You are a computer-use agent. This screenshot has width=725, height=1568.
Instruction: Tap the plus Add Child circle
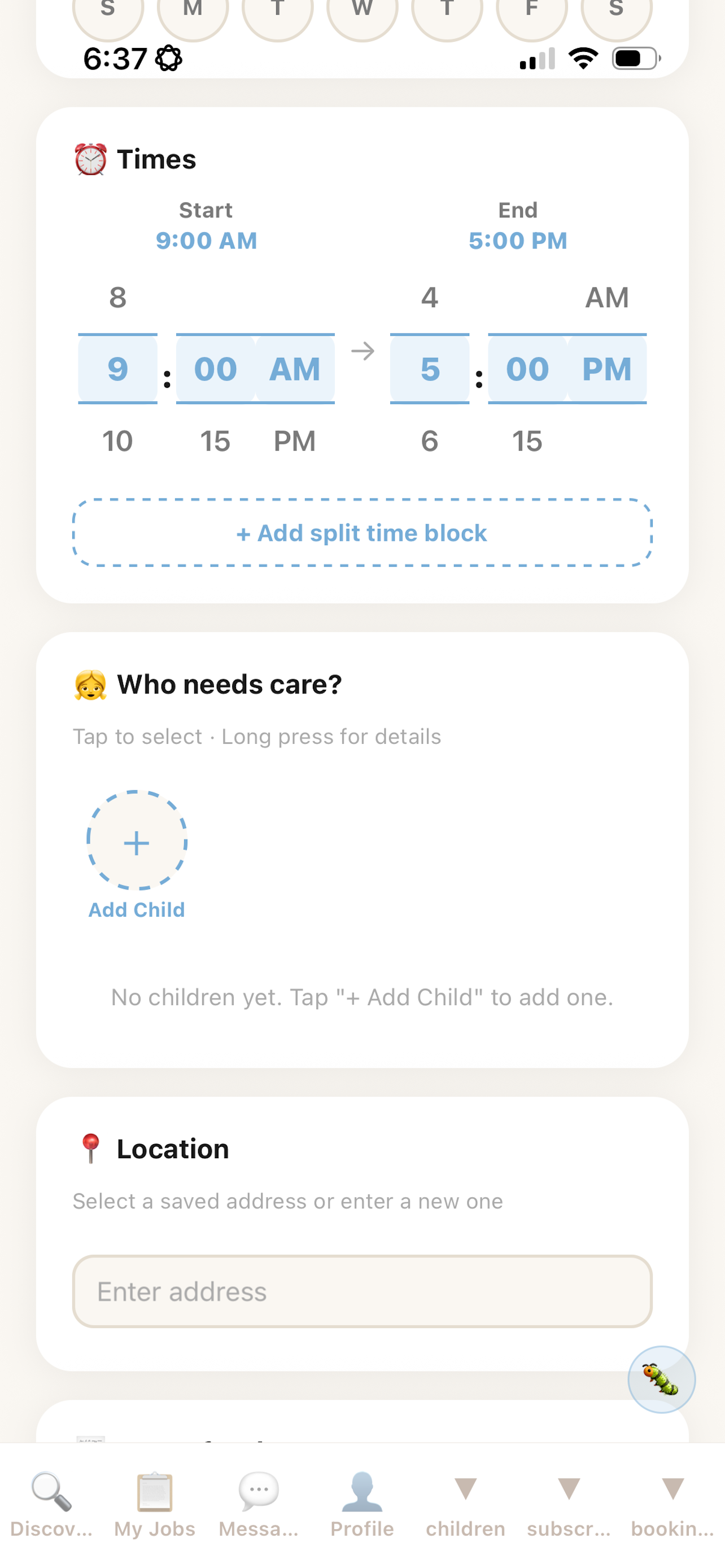[136, 843]
